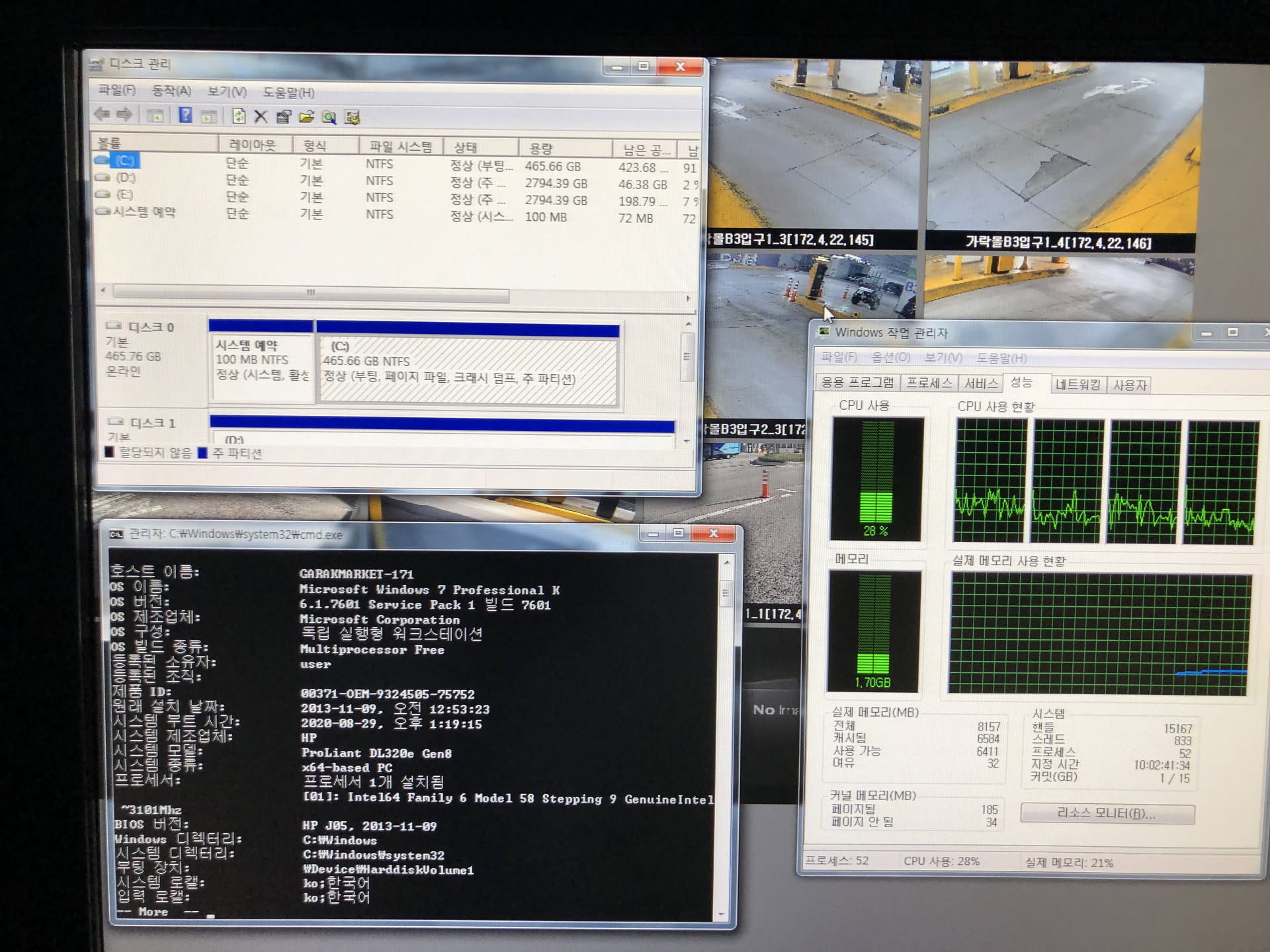1270x952 pixels.
Task: Open the 응용 프로그램 tab
Action: point(857,383)
